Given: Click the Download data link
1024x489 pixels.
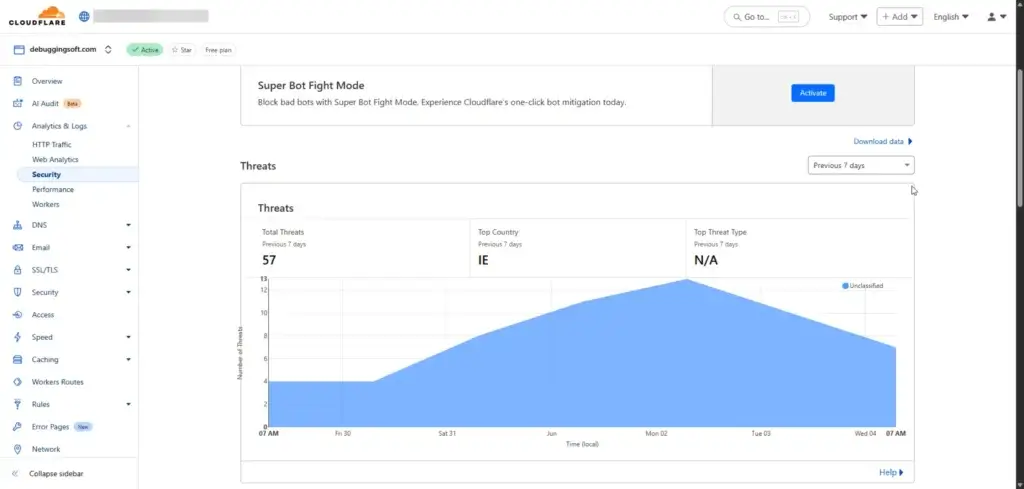Looking at the screenshot, I should 882,141.
